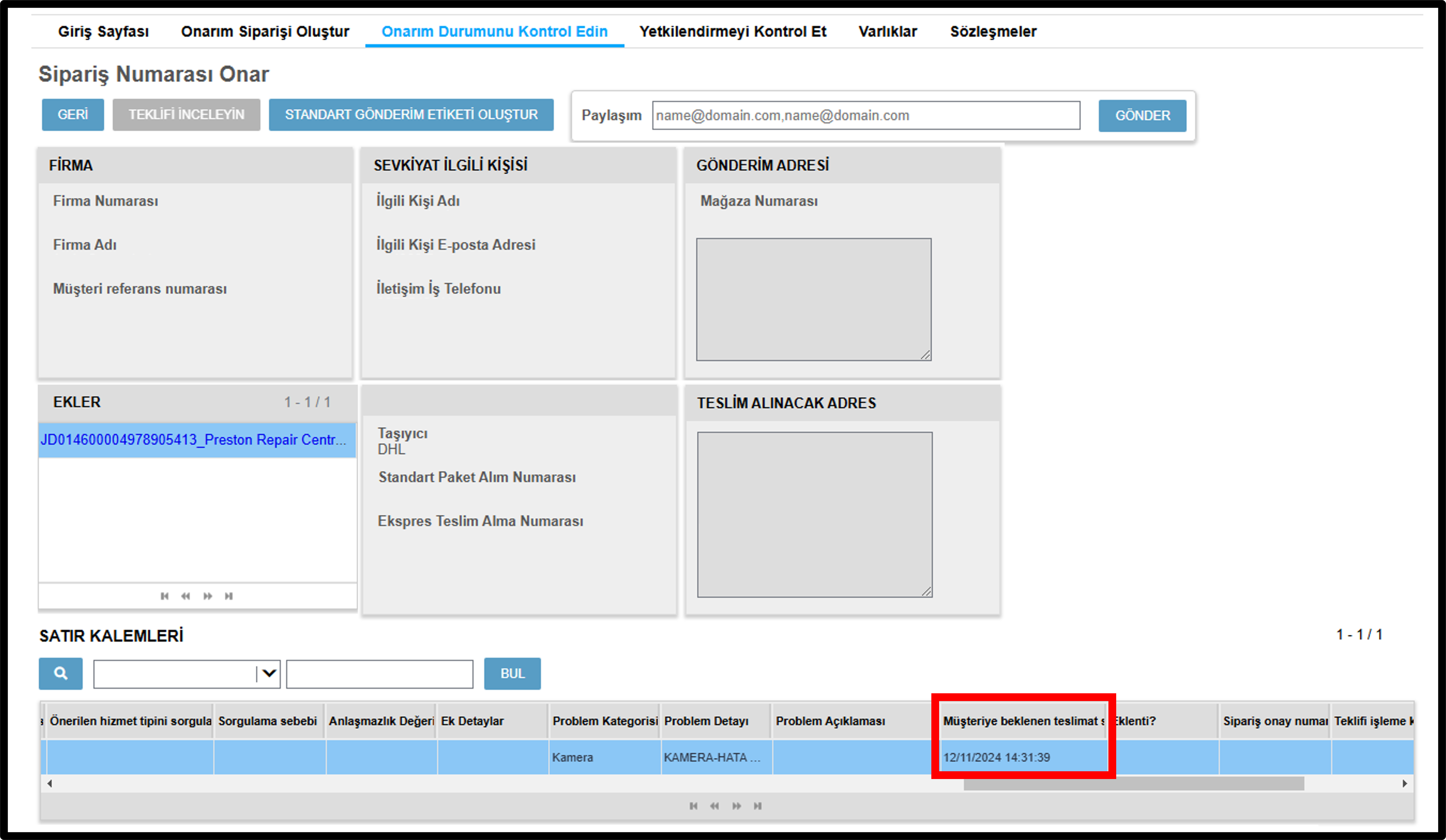This screenshot has width=1446, height=840.
Task: Open Yetkilendirmeyi Kontrol Et tab
Action: click(x=733, y=31)
